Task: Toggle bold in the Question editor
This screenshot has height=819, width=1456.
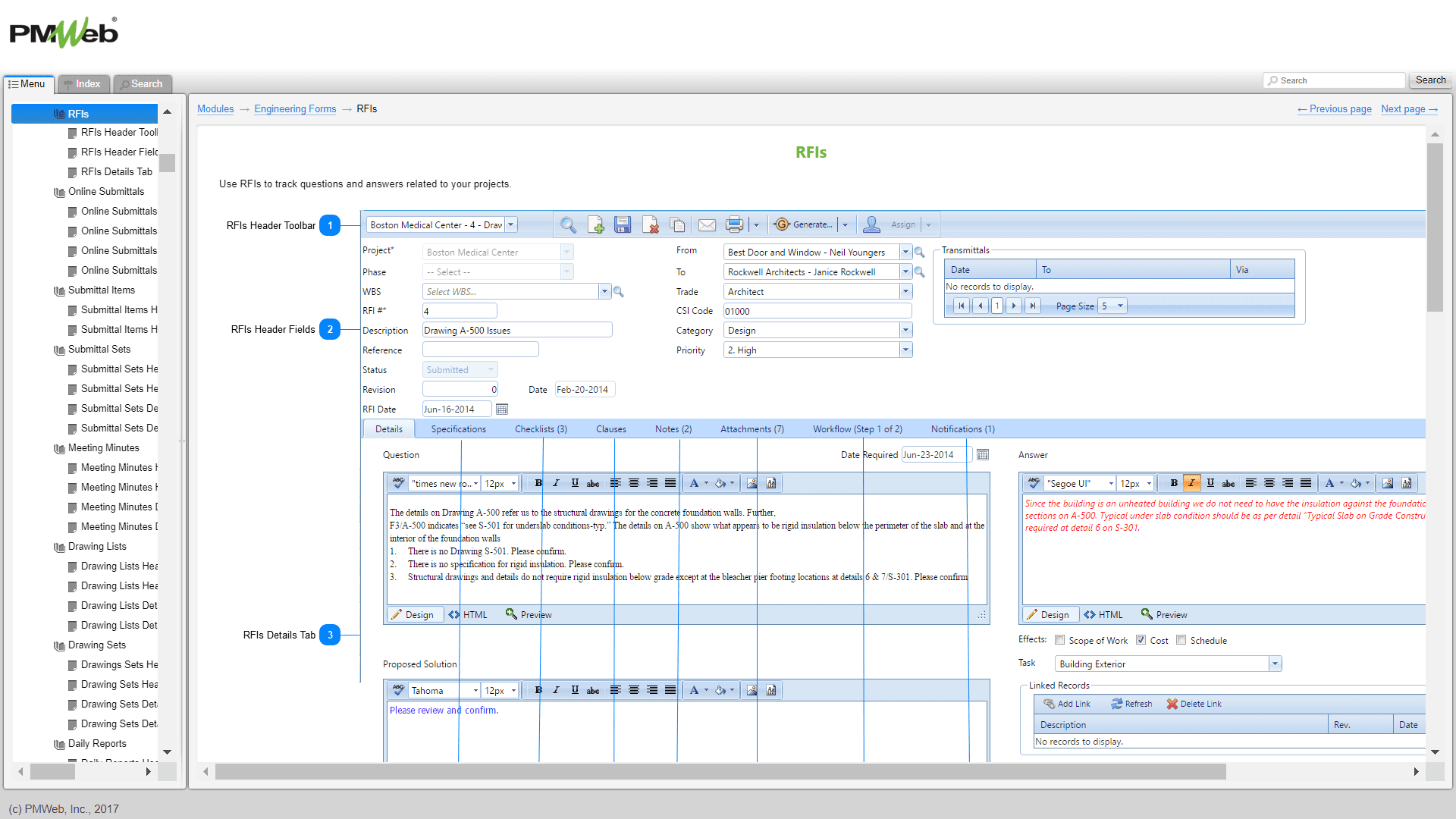Action: coord(538,483)
